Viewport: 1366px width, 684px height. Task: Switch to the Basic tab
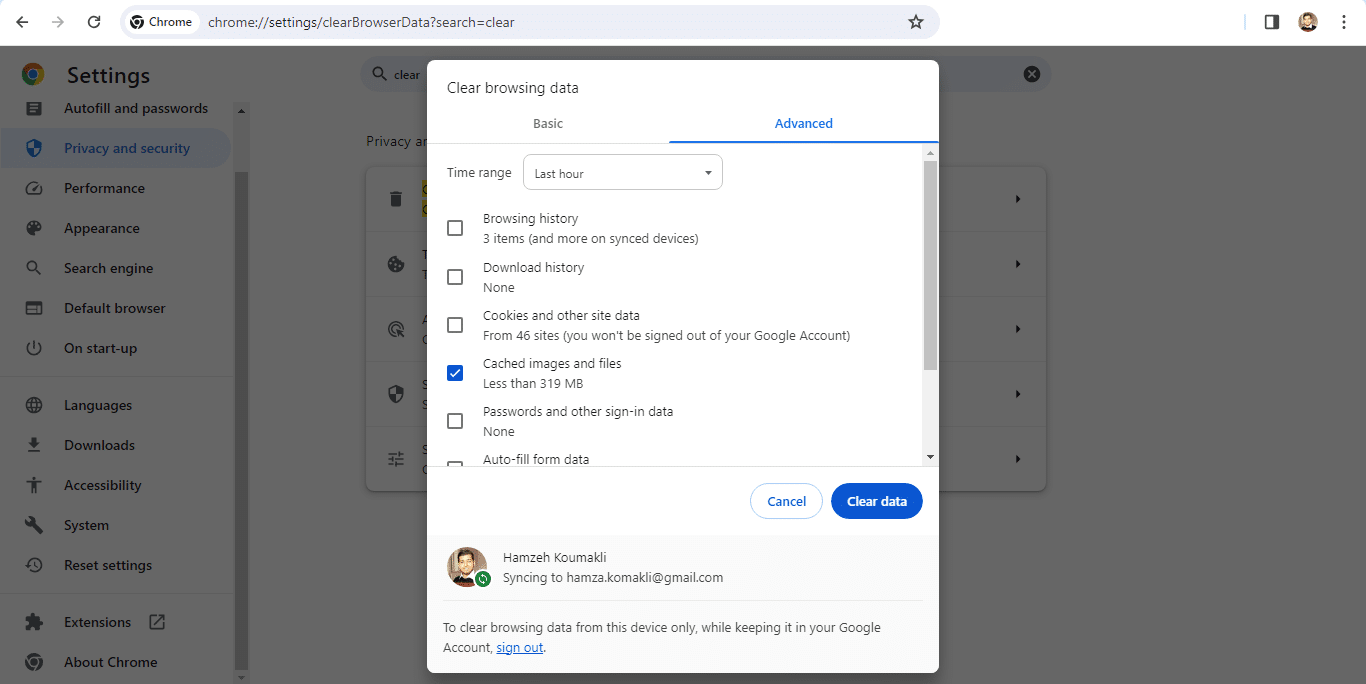click(548, 124)
